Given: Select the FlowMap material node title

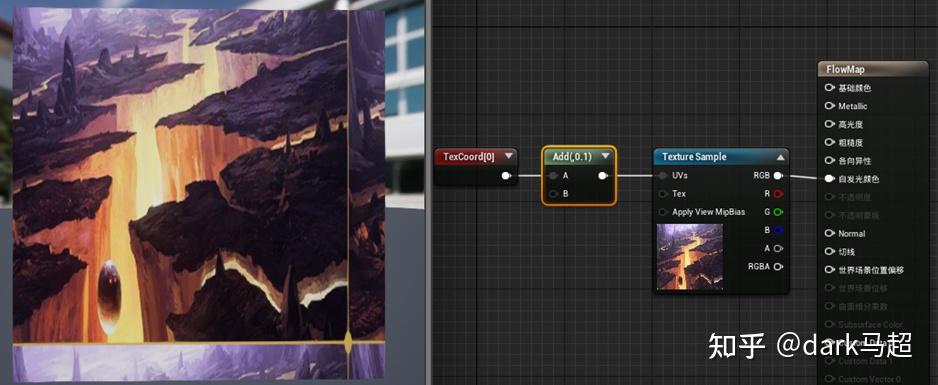Looking at the screenshot, I should pyautogui.click(x=845, y=69).
